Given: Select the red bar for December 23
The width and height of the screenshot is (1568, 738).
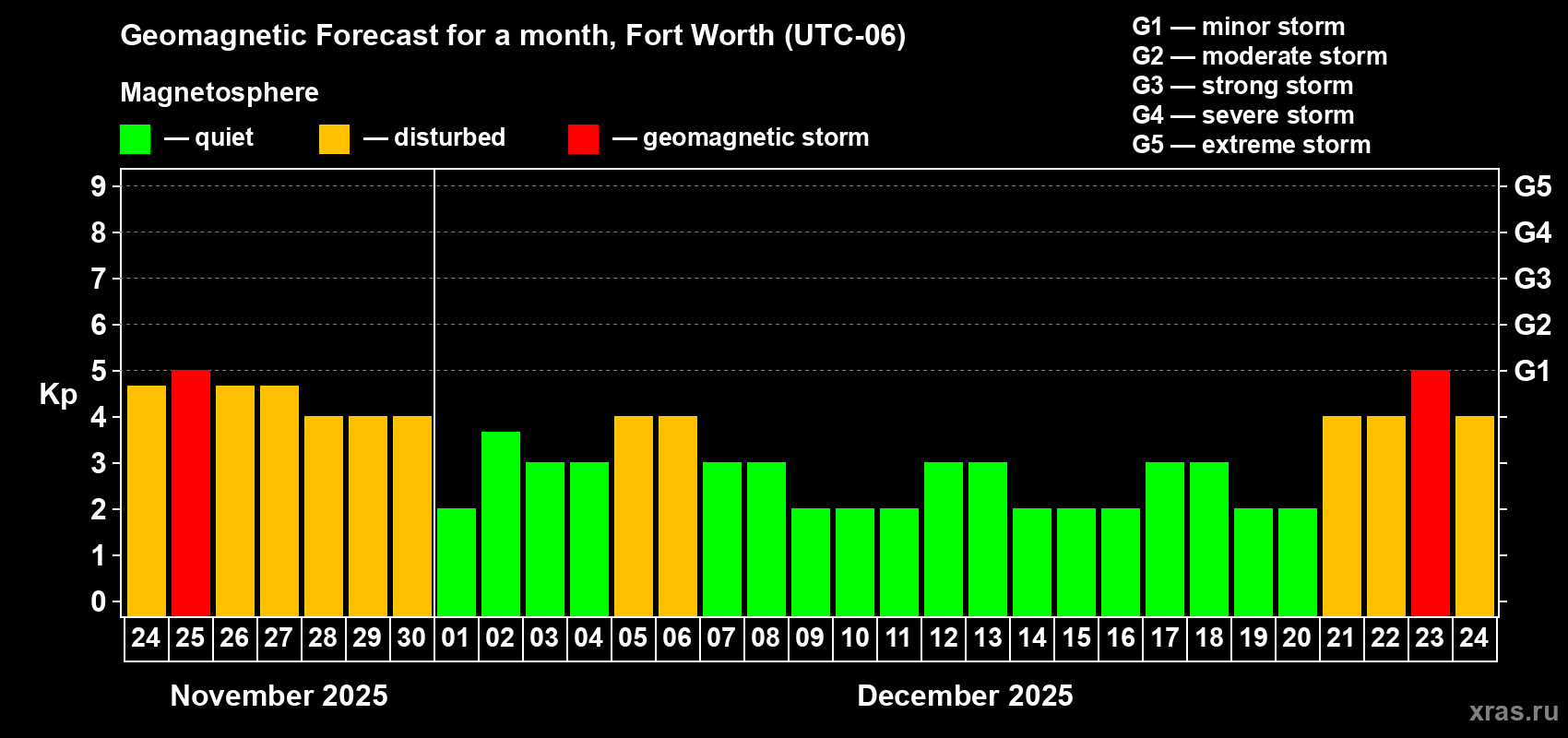Looking at the screenshot, I should [1431, 494].
